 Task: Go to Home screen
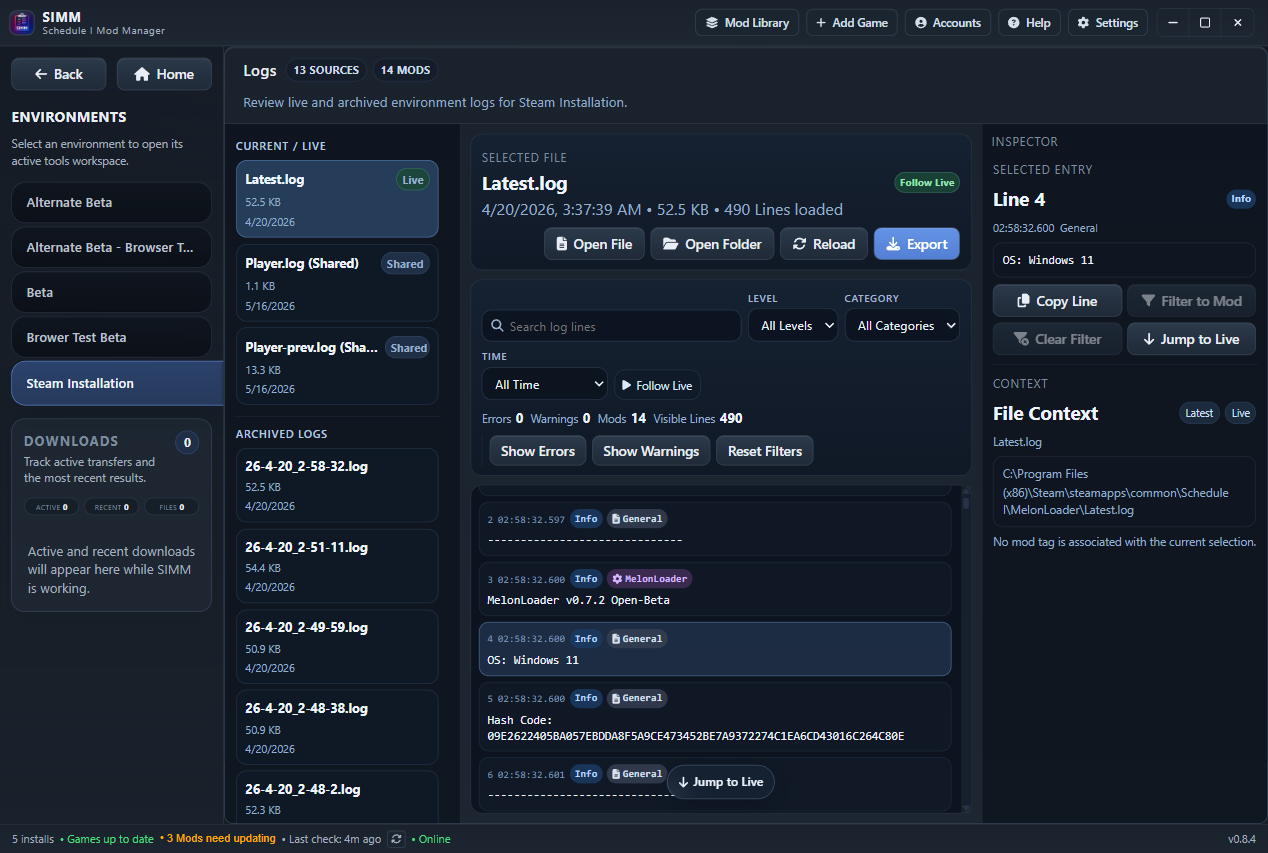point(164,74)
